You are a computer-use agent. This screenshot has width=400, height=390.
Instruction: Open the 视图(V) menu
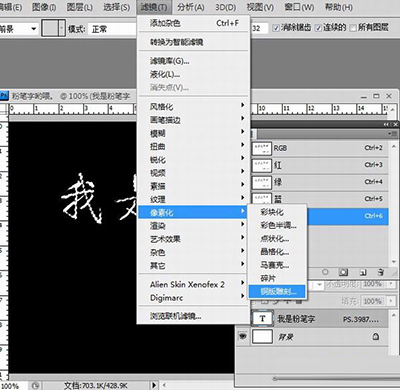coord(260,7)
